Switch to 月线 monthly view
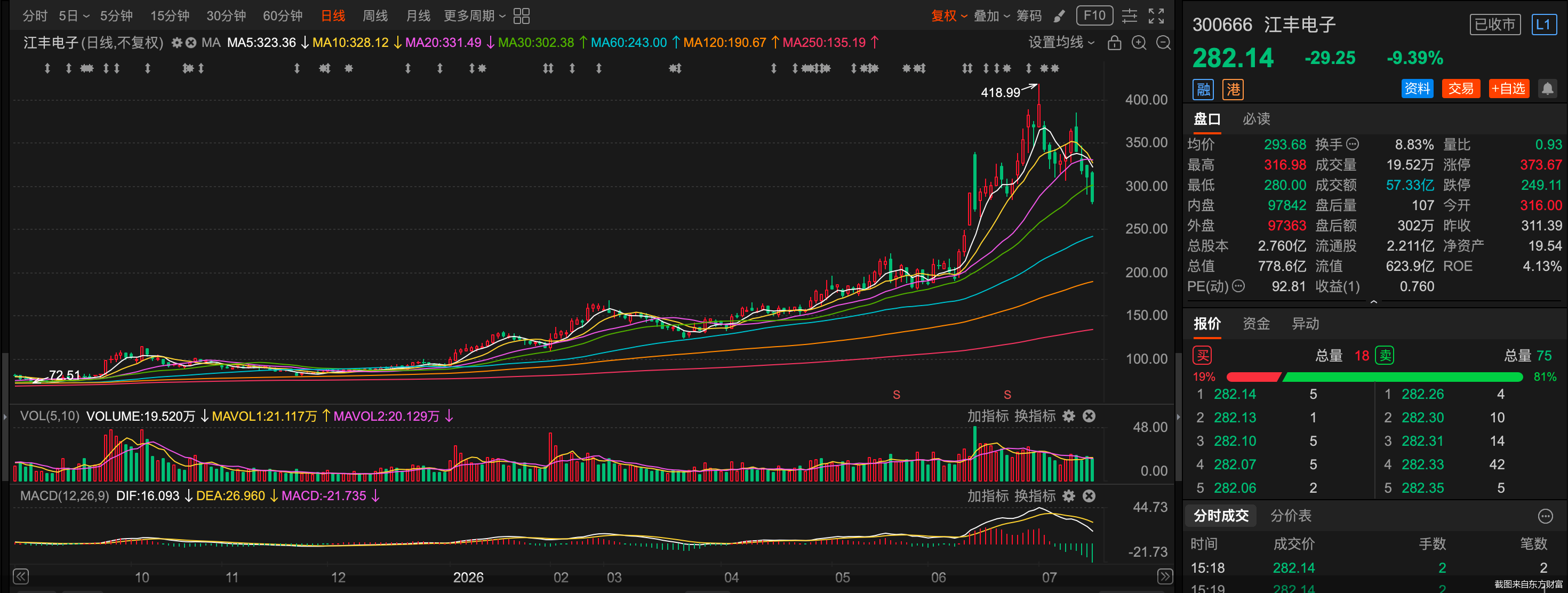 point(418,16)
